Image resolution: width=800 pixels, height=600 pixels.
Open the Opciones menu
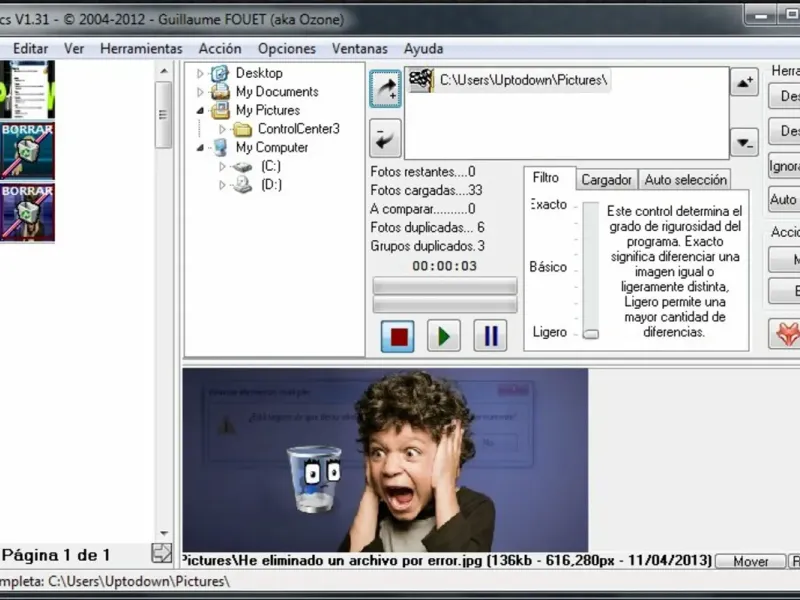tap(287, 49)
